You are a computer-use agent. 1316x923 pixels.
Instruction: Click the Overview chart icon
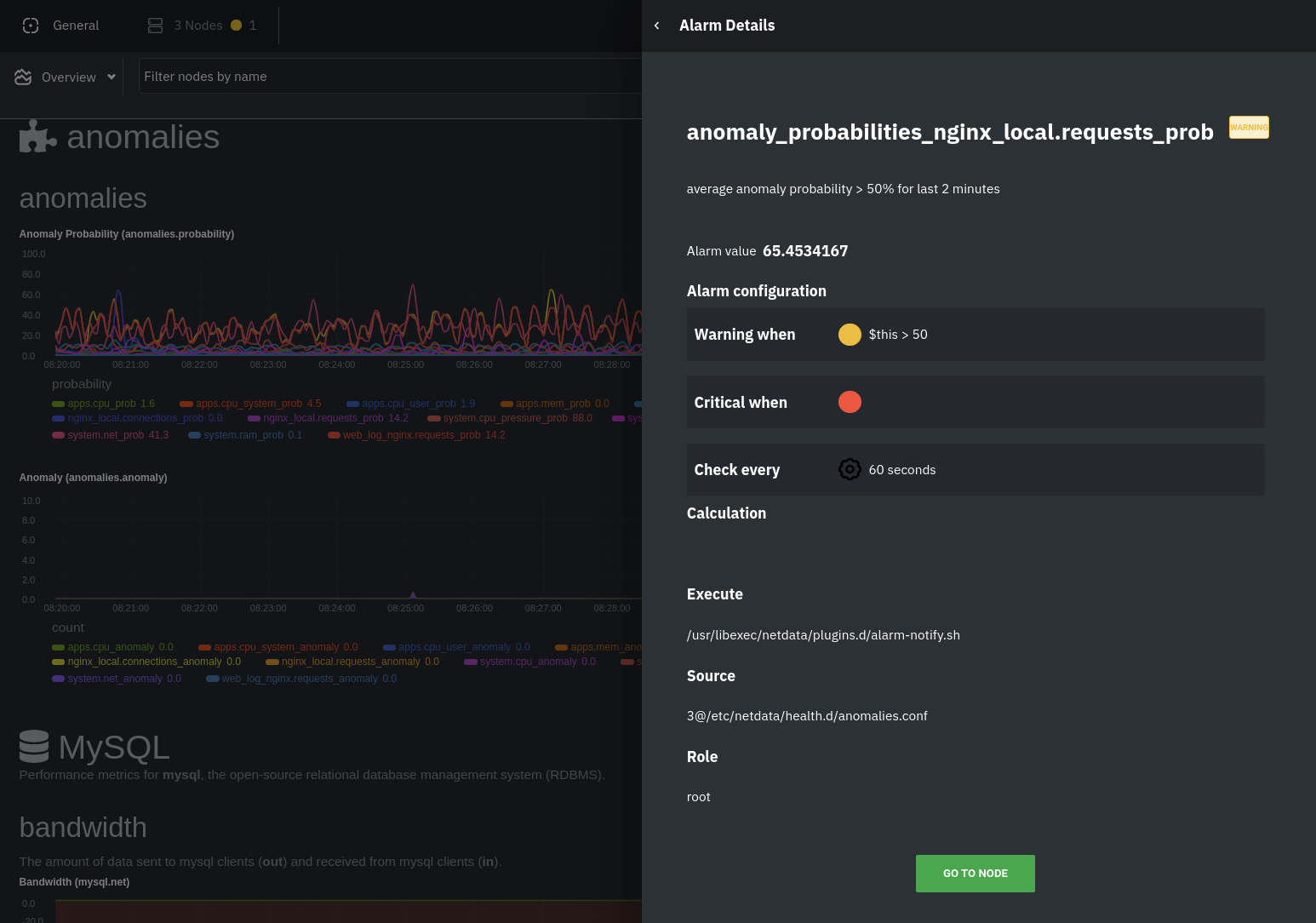(23, 77)
